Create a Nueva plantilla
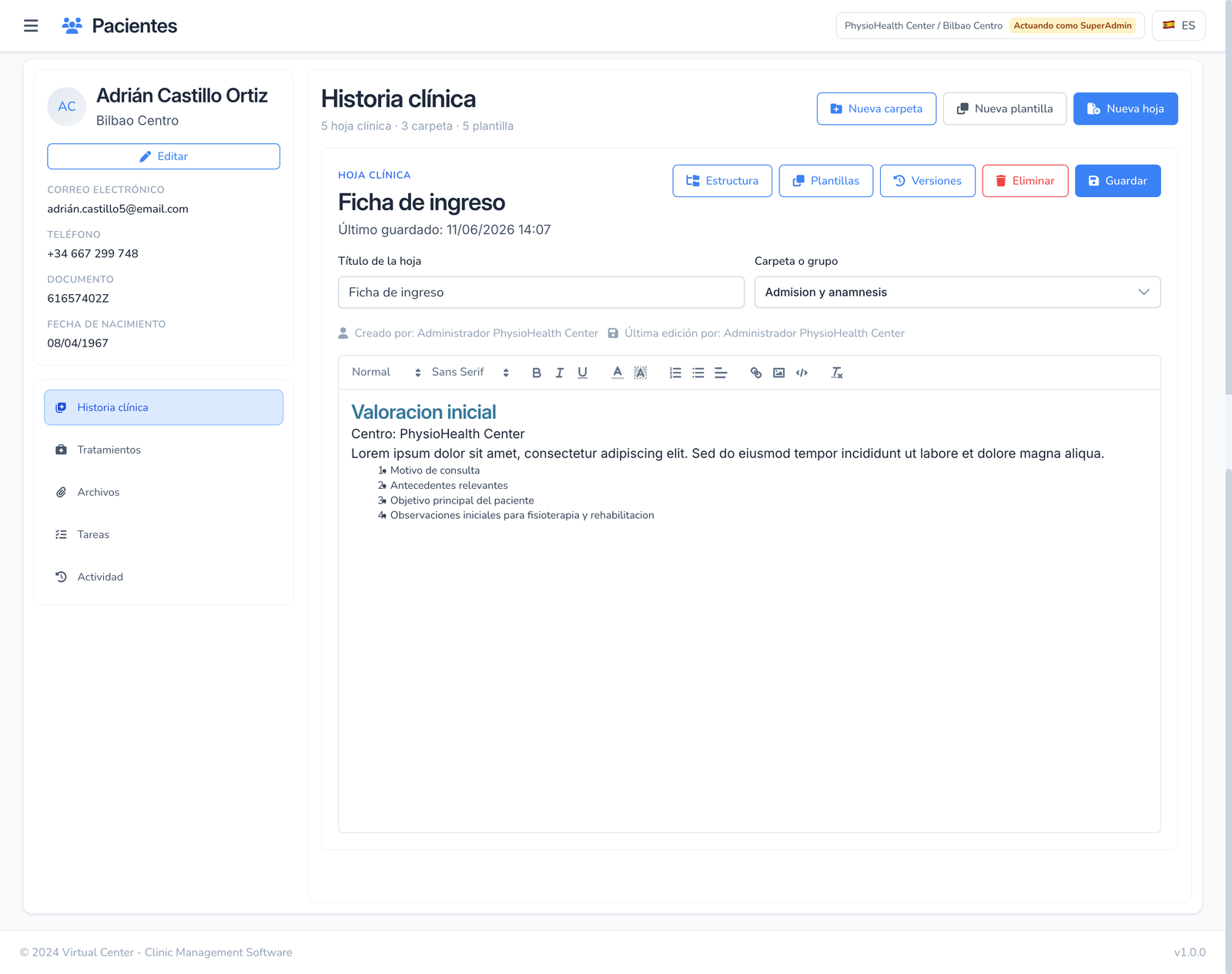1232x974 pixels. (x=1005, y=109)
